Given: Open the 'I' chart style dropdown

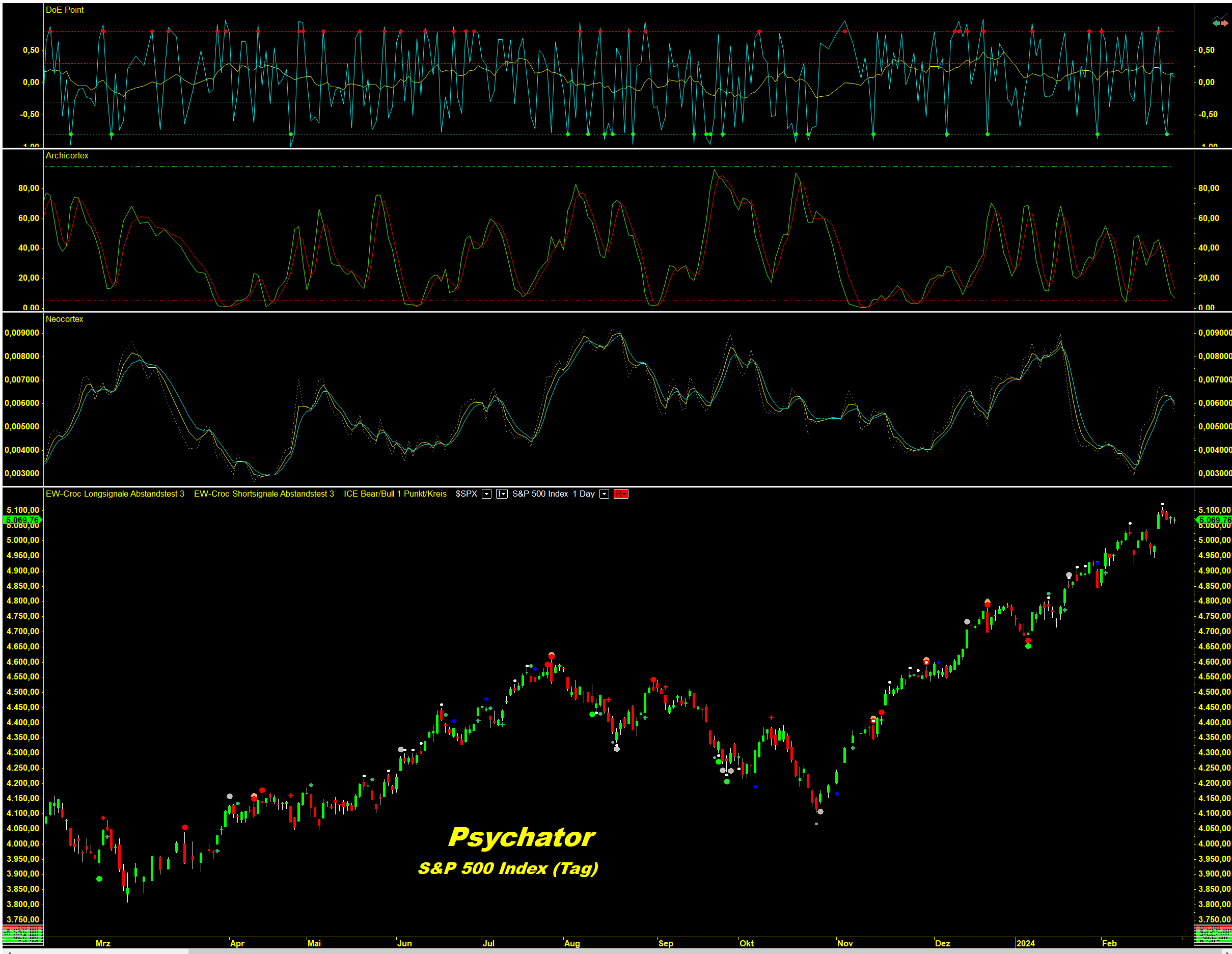Looking at the screenshot, I should (x=502, y=494).
